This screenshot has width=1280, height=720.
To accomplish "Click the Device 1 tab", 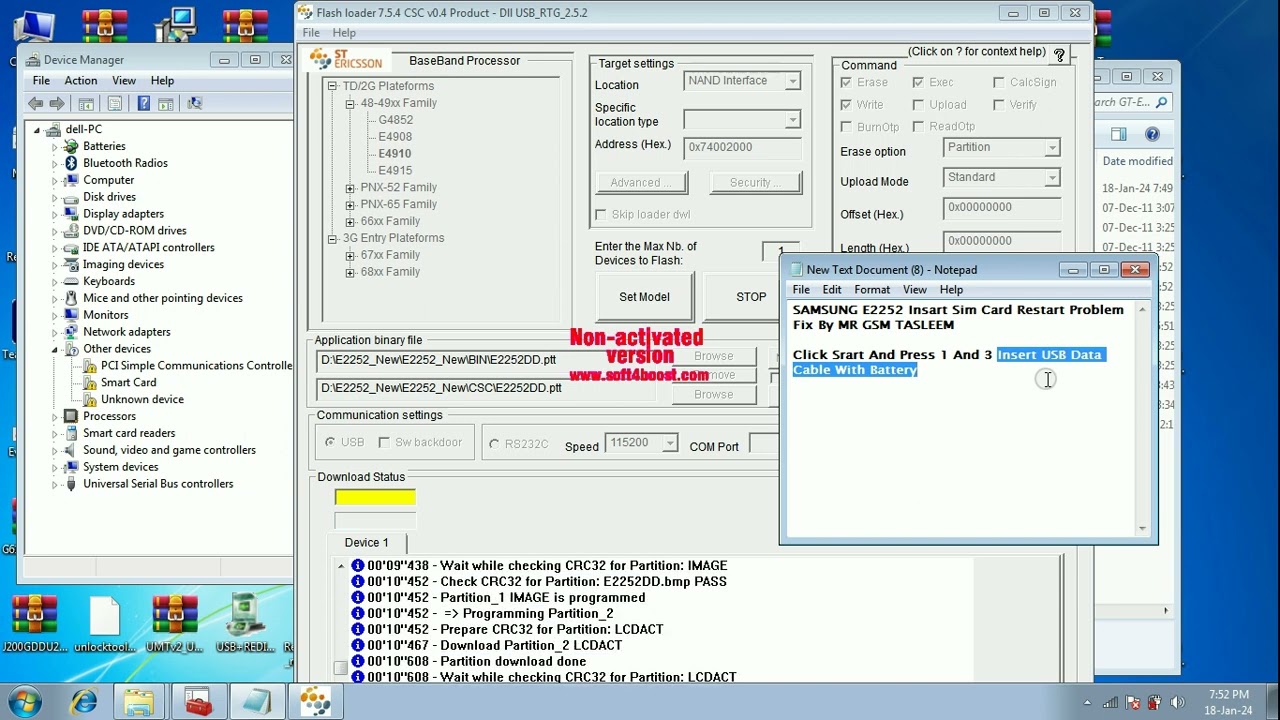I will click(367, 543).
